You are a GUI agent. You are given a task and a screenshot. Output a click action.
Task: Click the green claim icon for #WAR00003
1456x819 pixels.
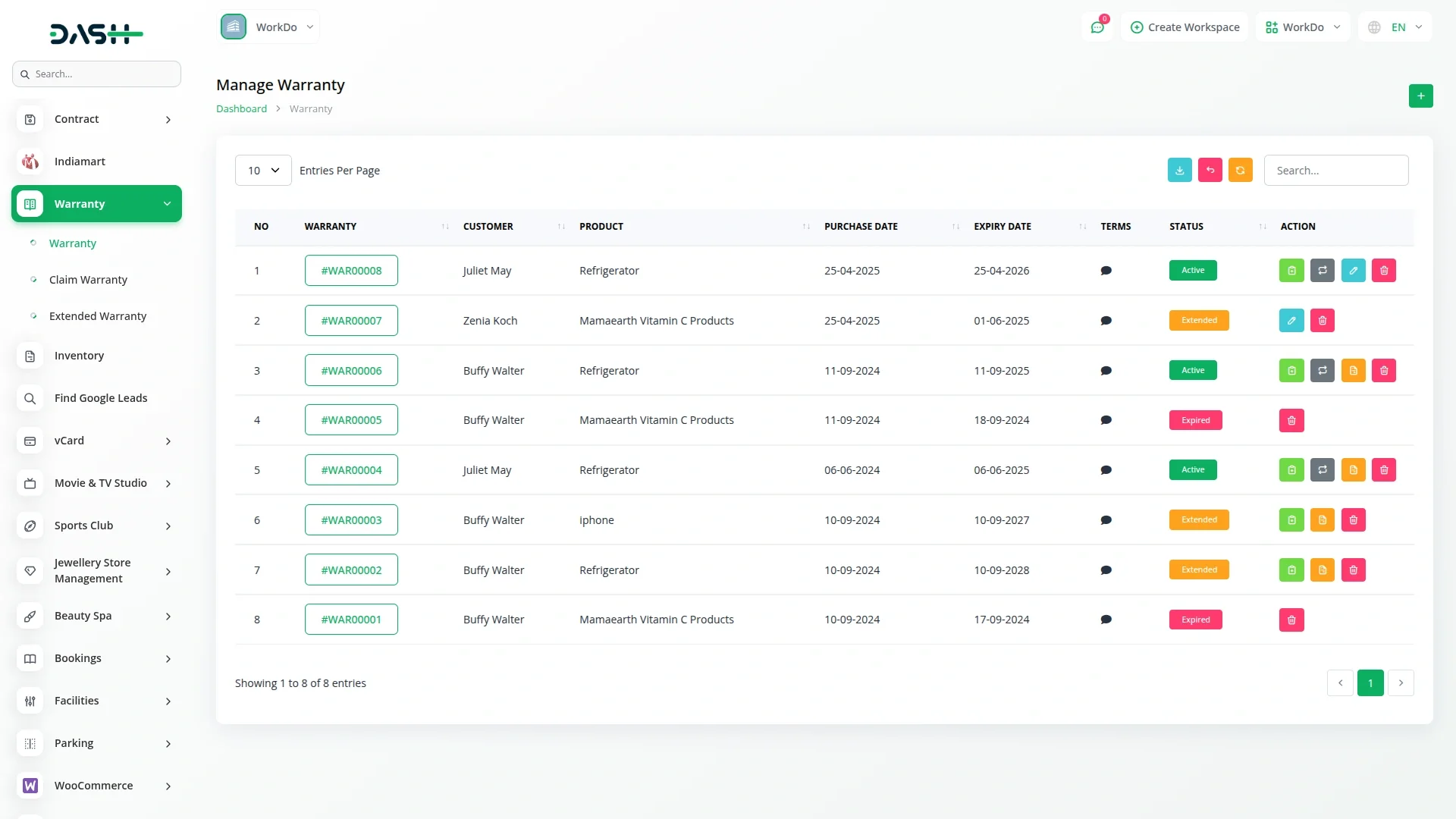1291,520
